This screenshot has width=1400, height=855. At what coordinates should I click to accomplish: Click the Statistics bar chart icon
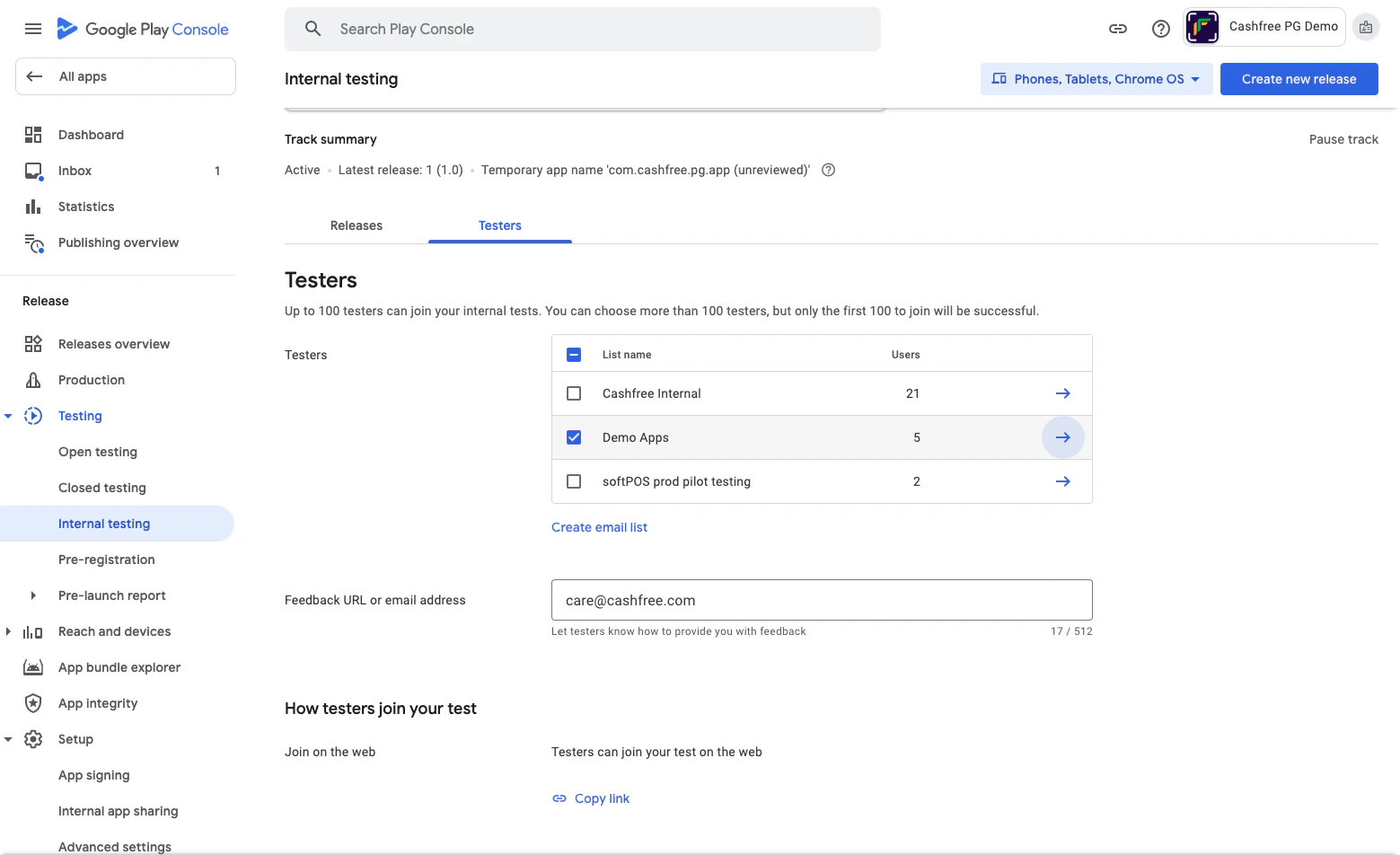click(33, 207)
